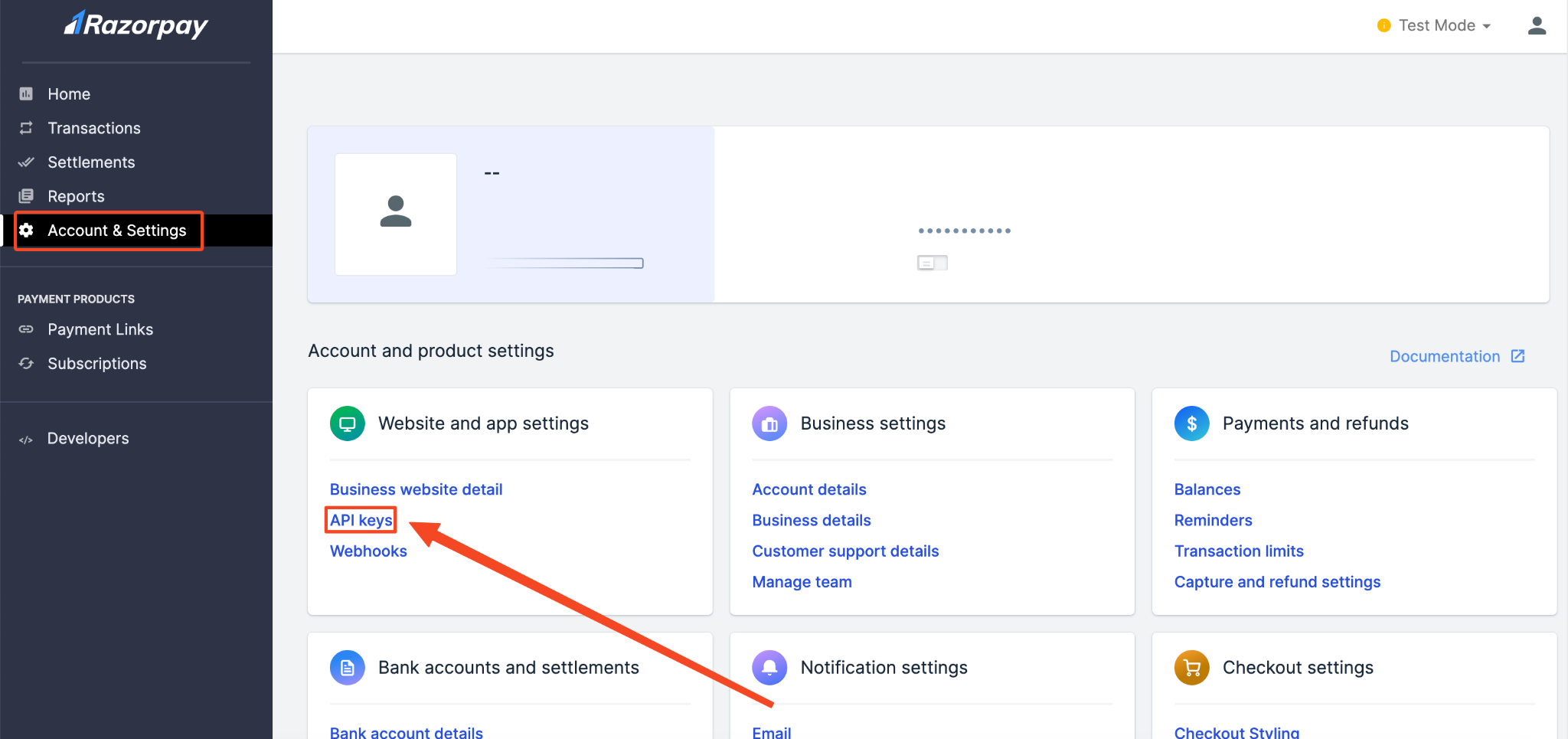Click the profile avatar placeholder image
The height and width of the screenshot is (739, 1568).
pyautogui.click(x=396, y=214)
